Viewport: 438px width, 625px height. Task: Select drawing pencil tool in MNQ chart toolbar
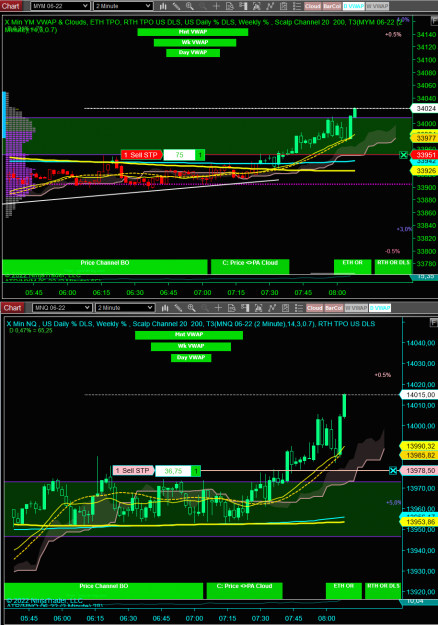tap(178, 308)
